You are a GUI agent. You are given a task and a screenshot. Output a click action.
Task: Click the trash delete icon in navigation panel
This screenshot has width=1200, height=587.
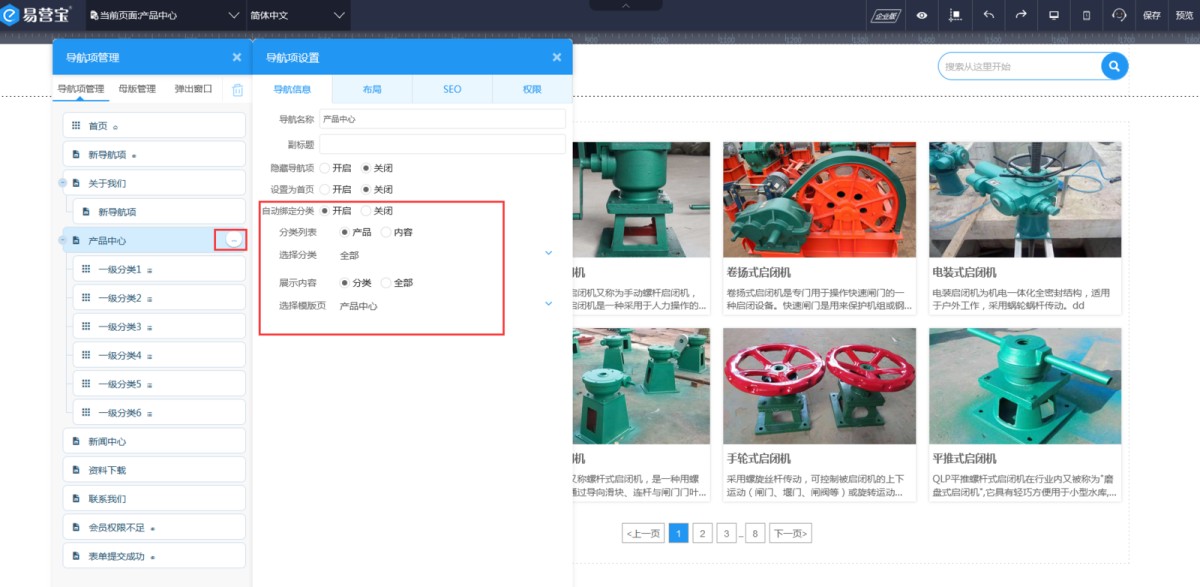tap(237, 90)
